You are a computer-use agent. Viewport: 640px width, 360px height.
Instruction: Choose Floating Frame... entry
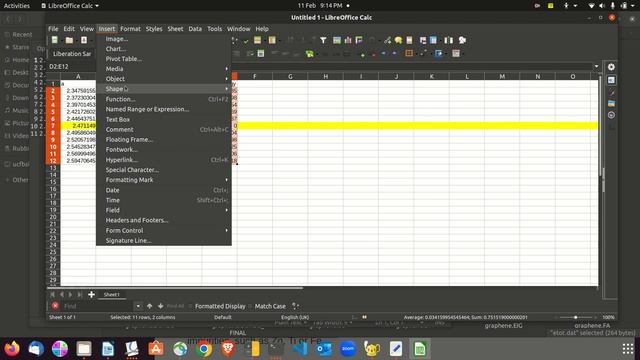pos(164,139)
